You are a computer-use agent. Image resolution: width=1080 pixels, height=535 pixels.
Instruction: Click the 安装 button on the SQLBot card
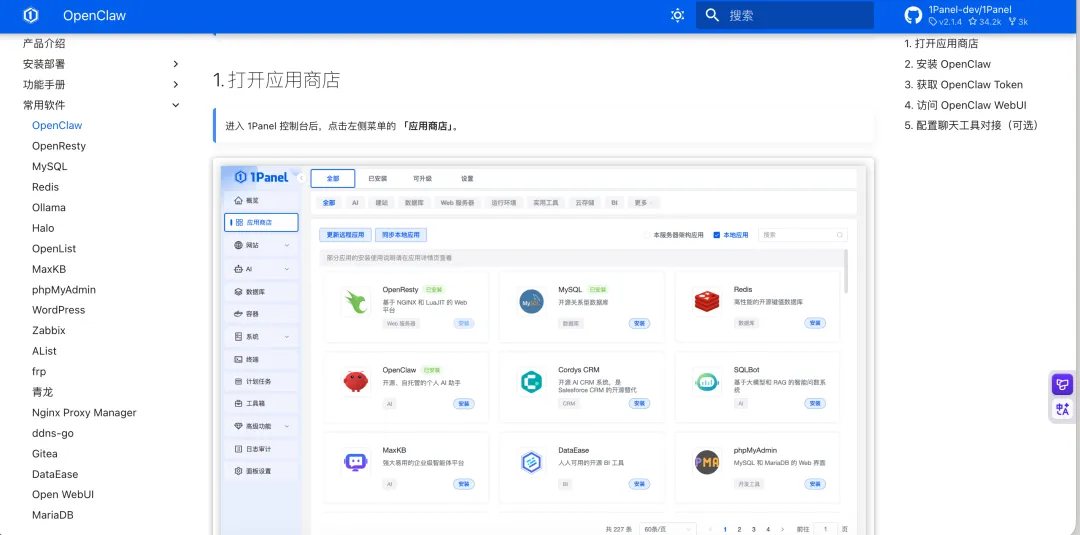[x=815, y=403]
